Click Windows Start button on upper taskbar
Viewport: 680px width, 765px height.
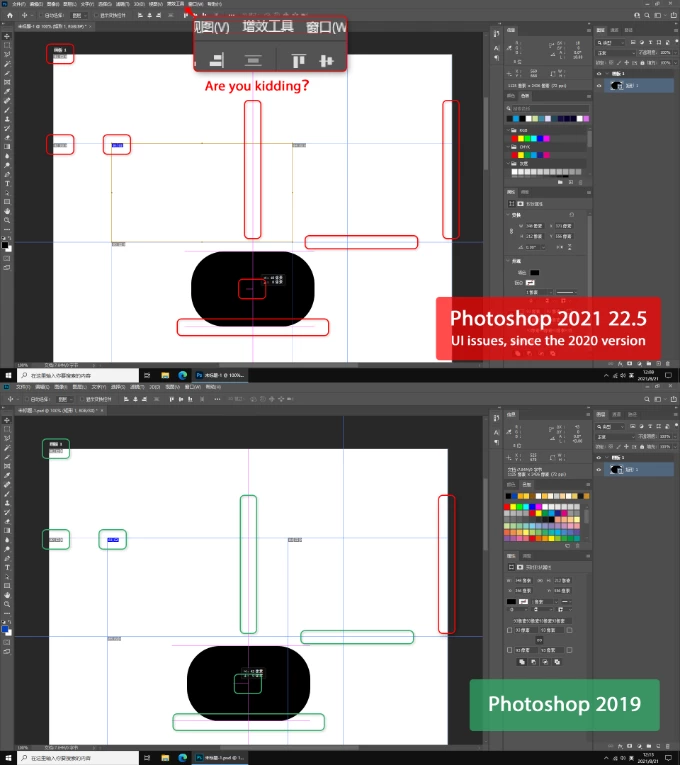pos(8,375)
